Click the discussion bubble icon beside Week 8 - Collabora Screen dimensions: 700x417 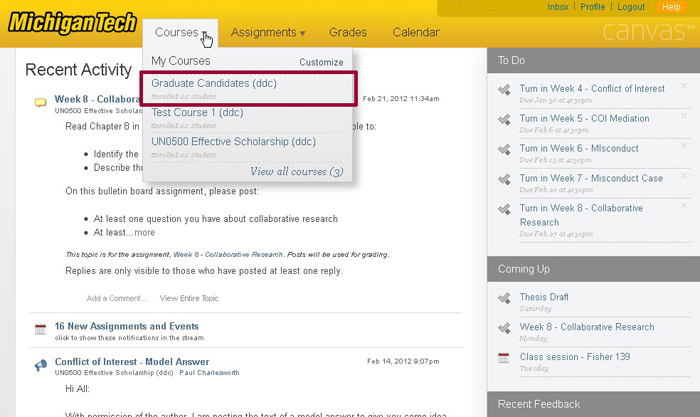40,103
